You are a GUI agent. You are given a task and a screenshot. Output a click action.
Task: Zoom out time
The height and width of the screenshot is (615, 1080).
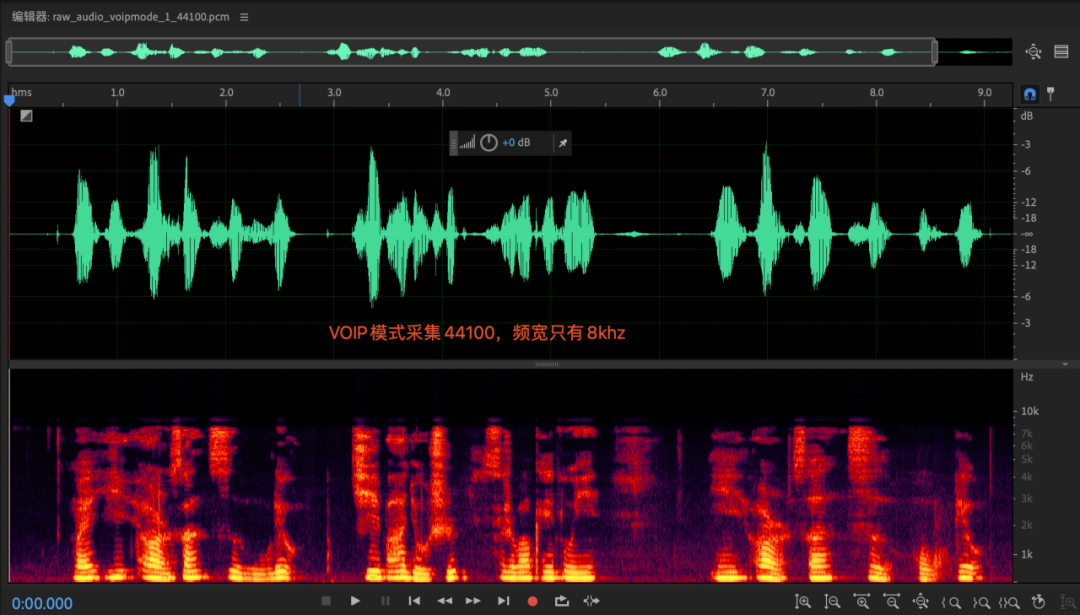[x=891, y=601]
